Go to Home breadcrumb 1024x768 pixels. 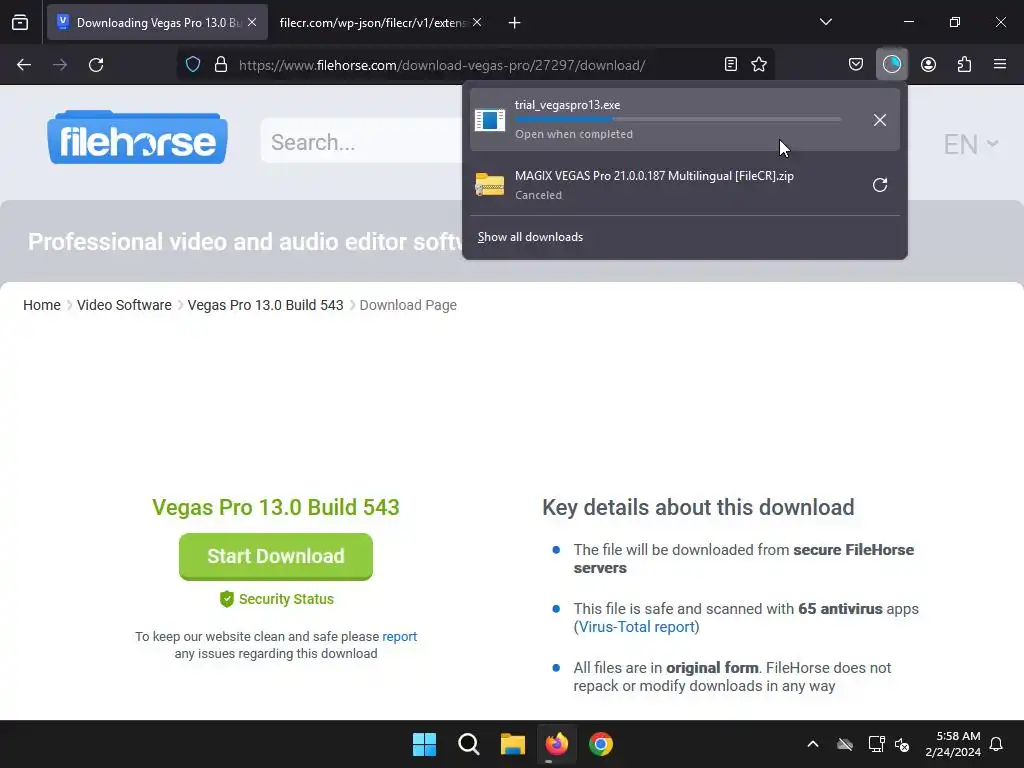[x=42, y=305]
